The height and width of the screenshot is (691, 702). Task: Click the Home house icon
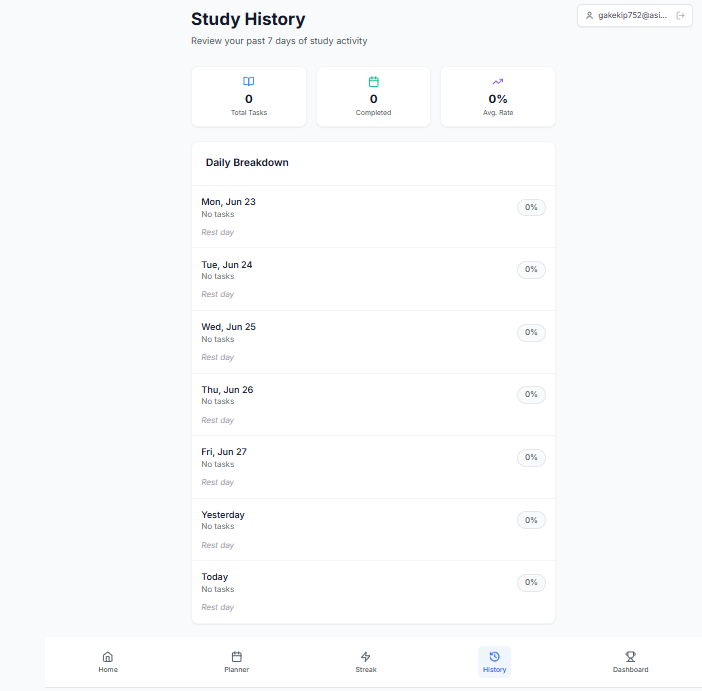[108, 657]
